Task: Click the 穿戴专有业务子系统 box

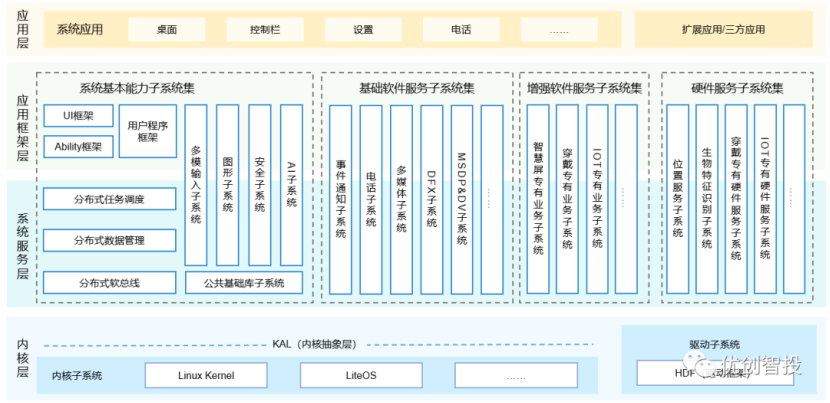Action: pos(567,199)
